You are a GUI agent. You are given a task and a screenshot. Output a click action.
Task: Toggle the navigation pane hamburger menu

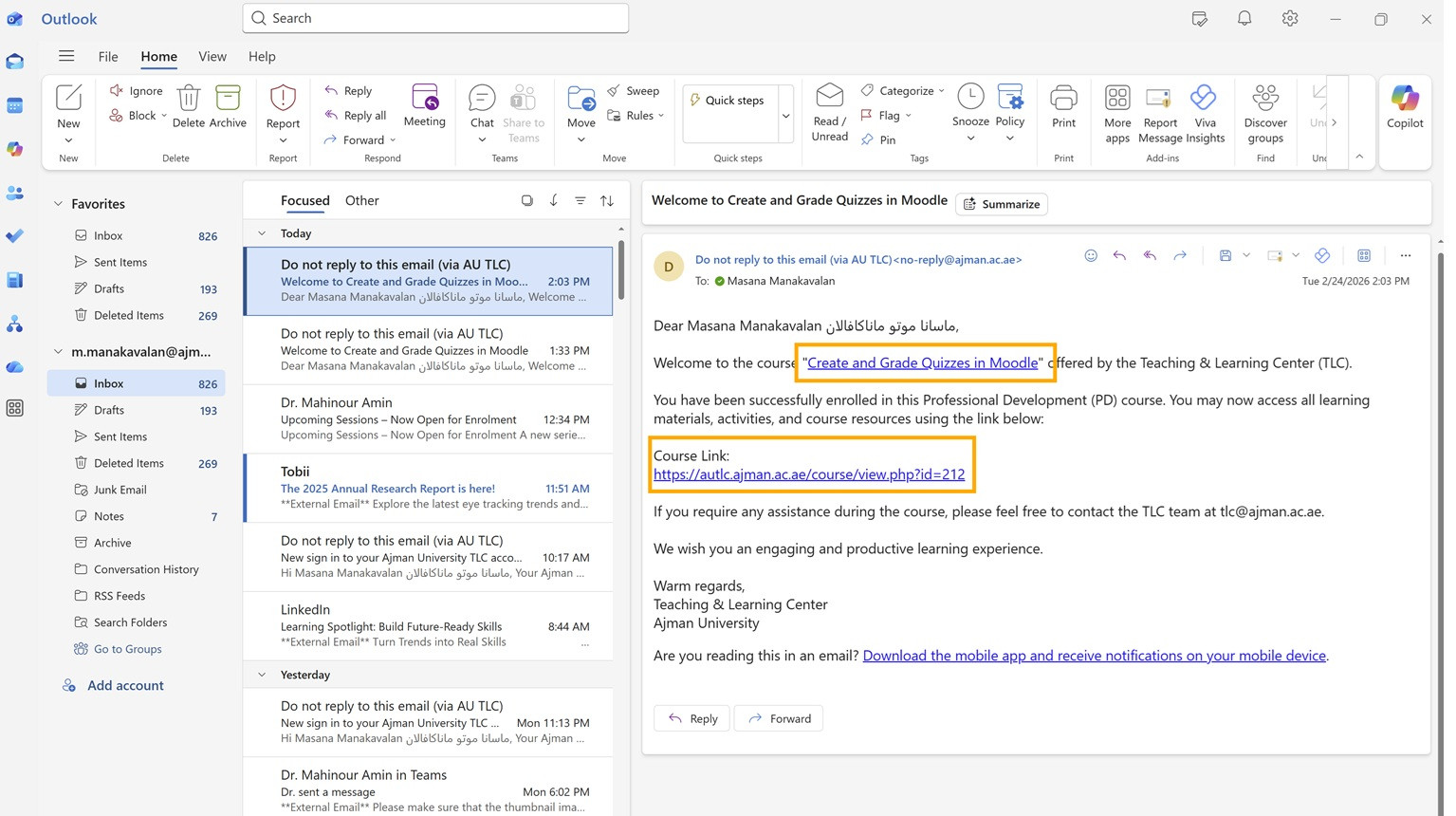click(66, 56)
